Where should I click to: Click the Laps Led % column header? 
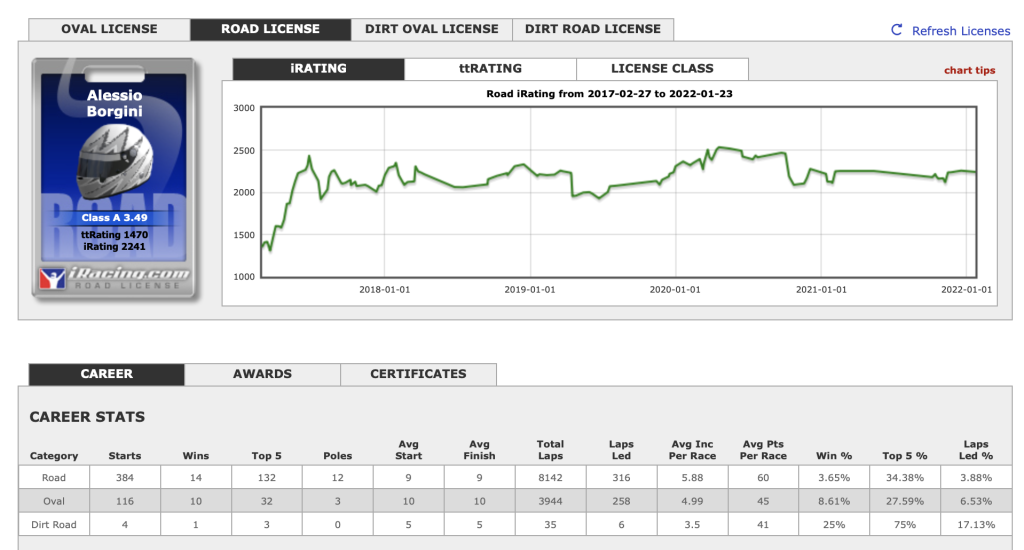tap(976, 450)
